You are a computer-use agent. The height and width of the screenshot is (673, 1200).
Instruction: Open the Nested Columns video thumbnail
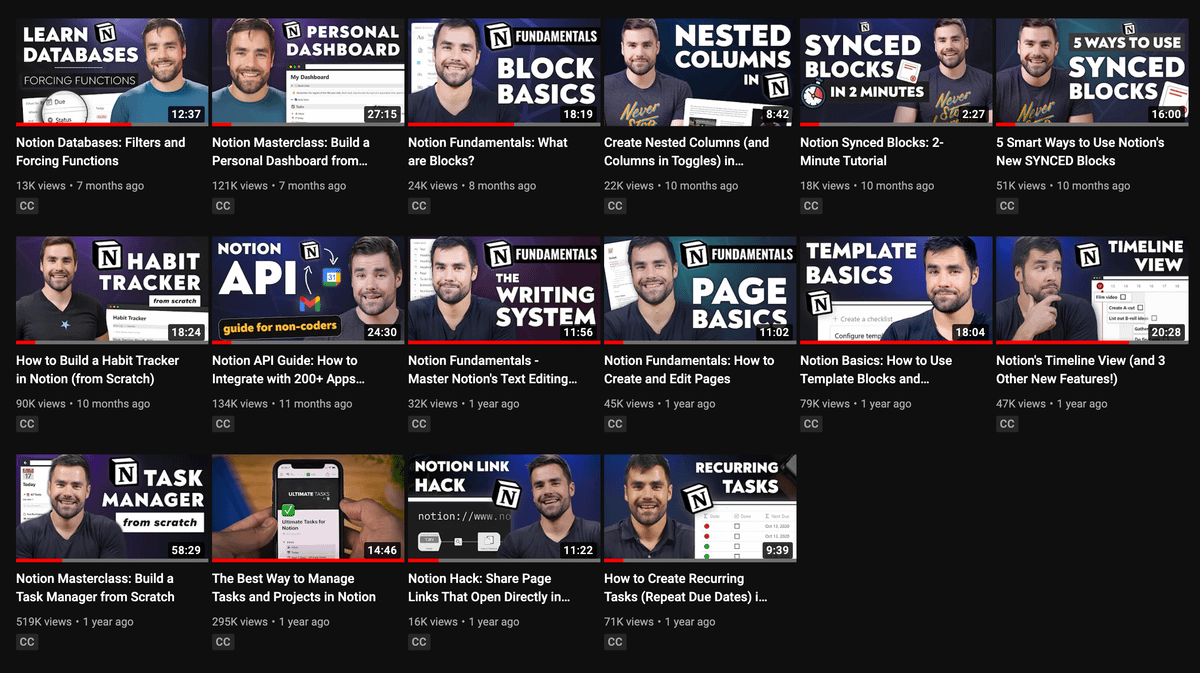[x=700, y=72]
